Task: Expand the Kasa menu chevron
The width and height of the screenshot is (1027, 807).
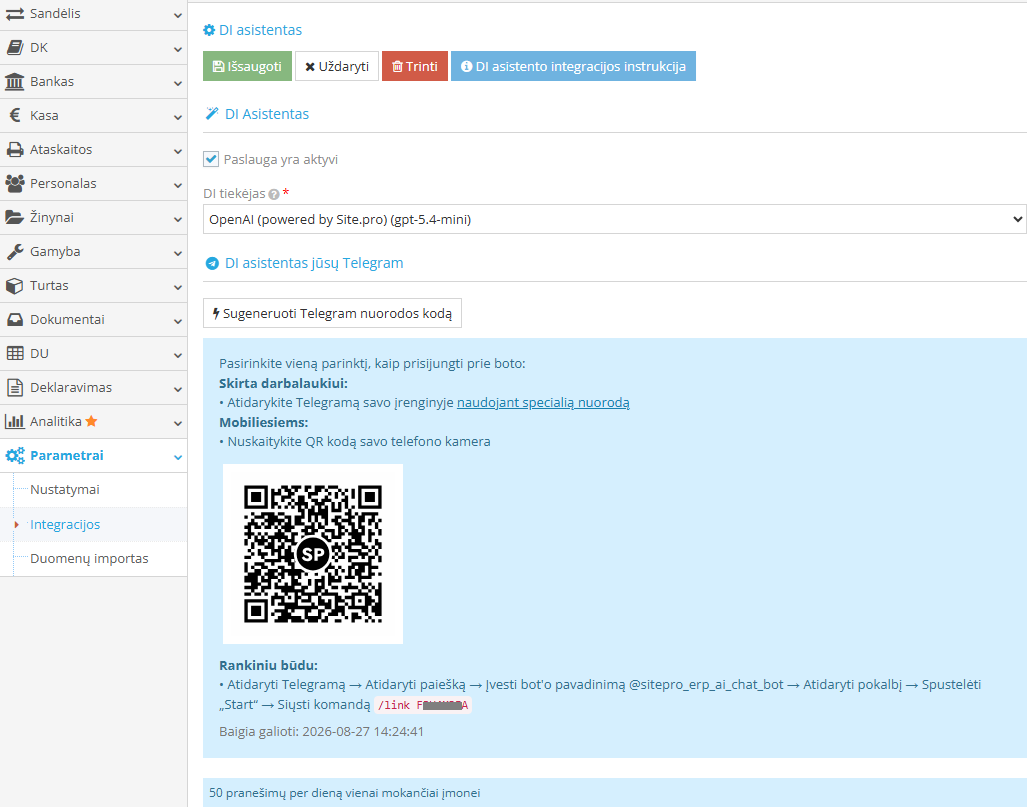Action: click(177, 117)
